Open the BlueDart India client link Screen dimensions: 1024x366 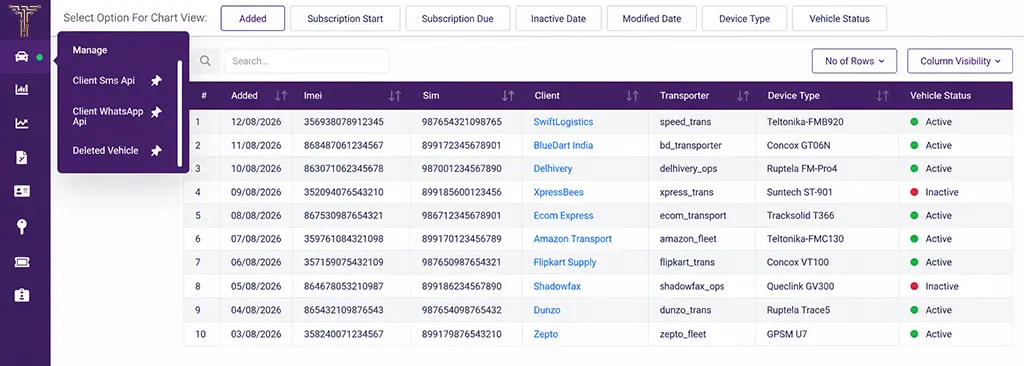[563, 145]
